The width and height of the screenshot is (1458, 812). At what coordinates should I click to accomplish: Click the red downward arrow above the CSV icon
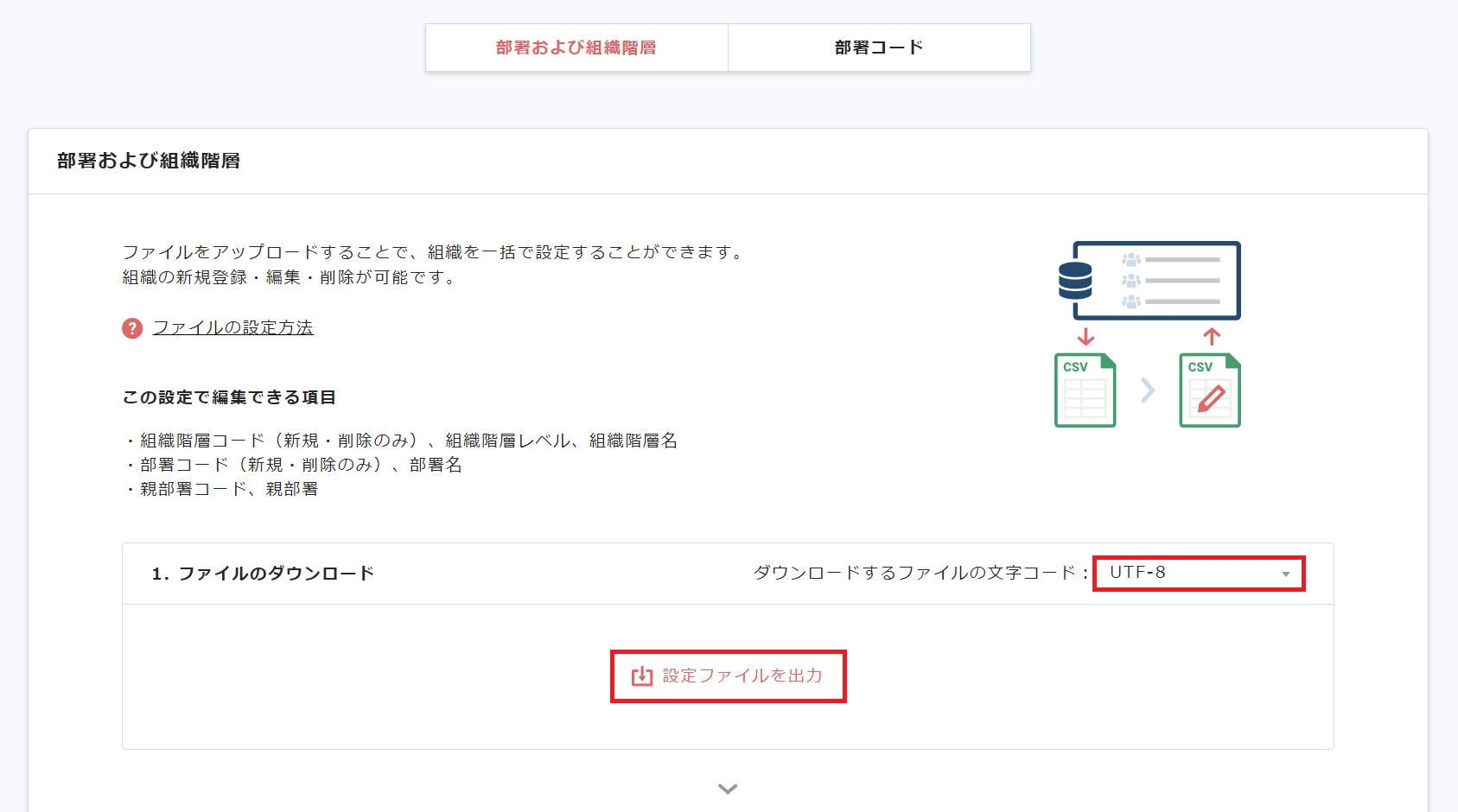(1085, 337)
